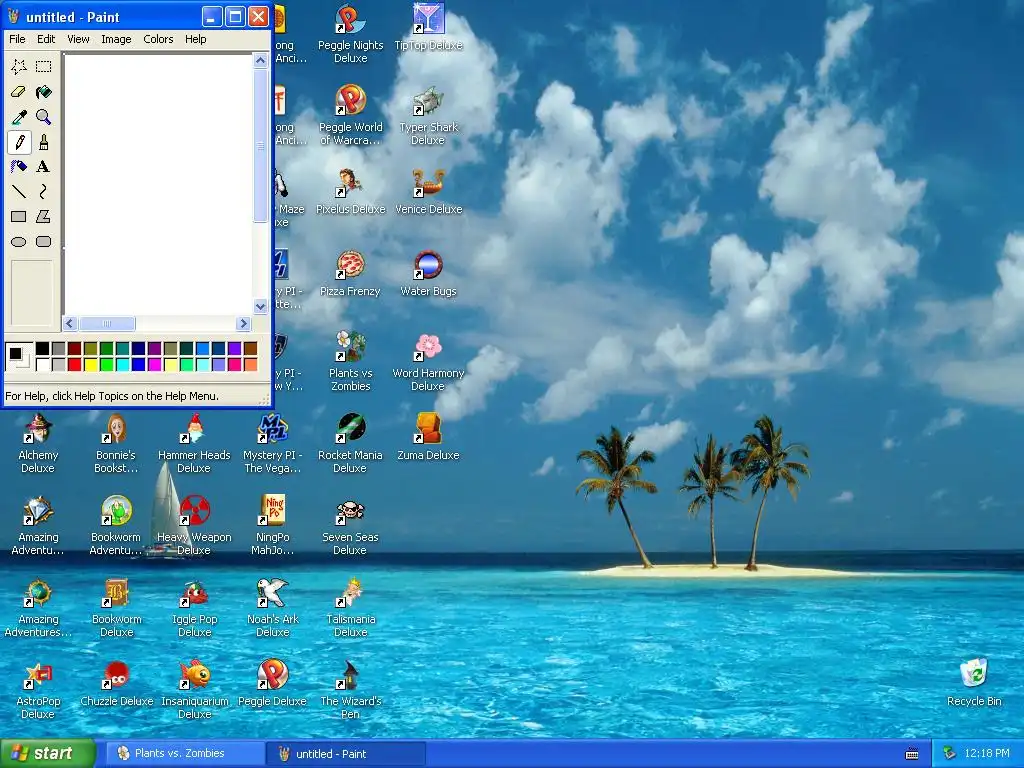Choose the Ellipse shape tool
This screenshot has height=768, width=1024.
[19, 242]
